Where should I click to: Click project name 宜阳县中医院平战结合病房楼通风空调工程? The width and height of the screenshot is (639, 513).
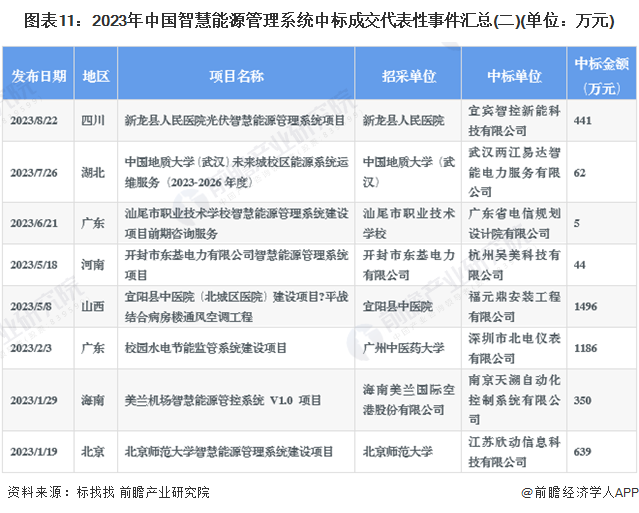236,306
